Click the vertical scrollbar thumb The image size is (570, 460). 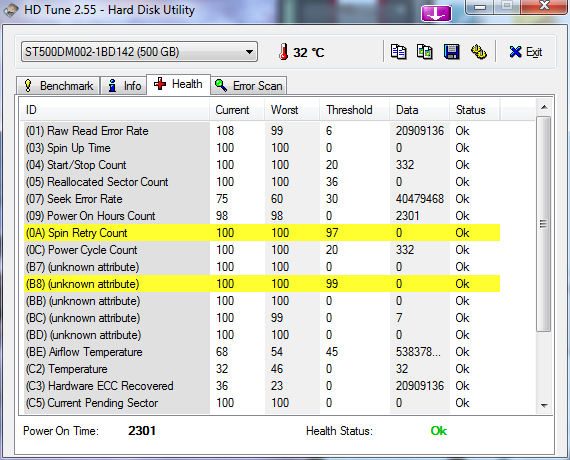544,224
